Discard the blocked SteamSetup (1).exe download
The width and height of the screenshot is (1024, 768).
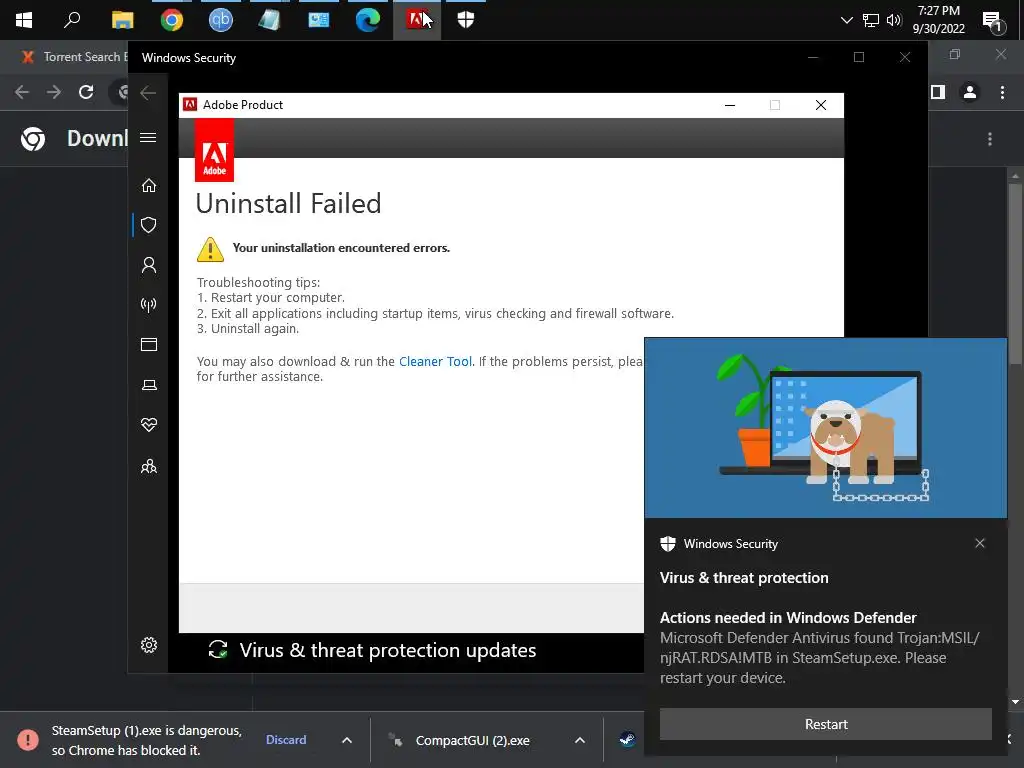click(x=286, y=739)
